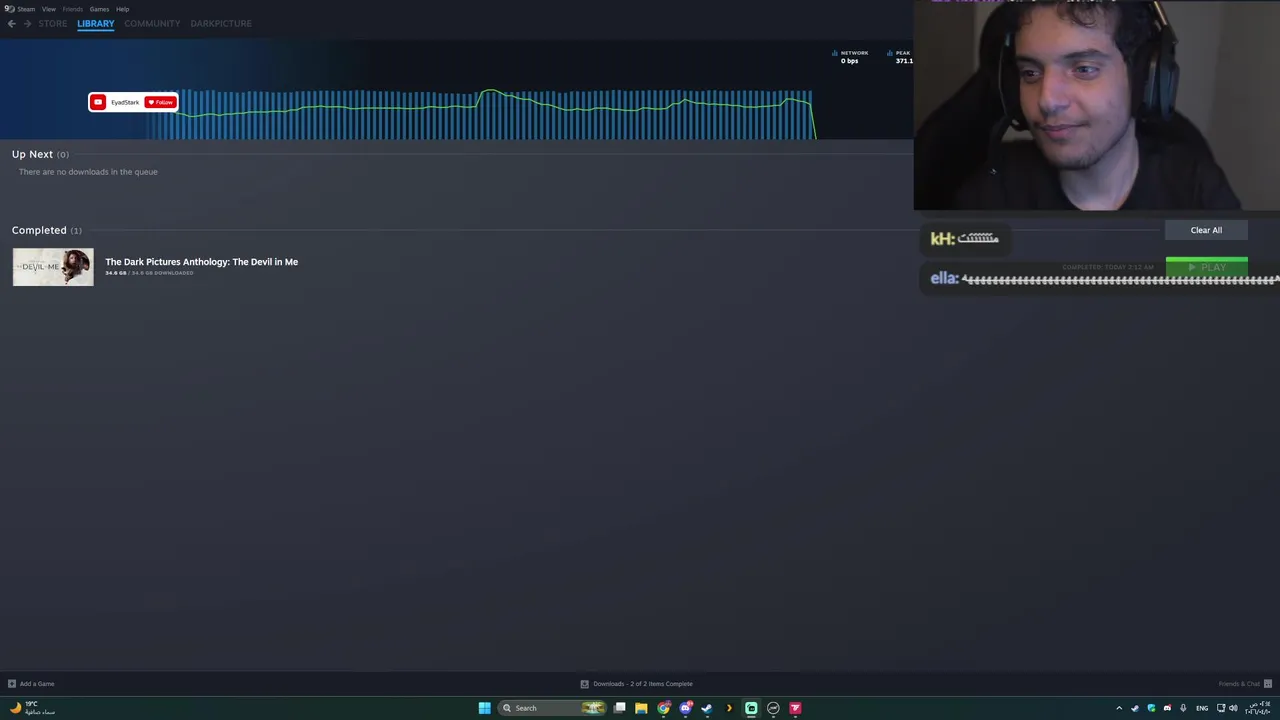
Task: Open The Dark Pictures Anthology: The Devil in Me title
Action: point(201,262)
